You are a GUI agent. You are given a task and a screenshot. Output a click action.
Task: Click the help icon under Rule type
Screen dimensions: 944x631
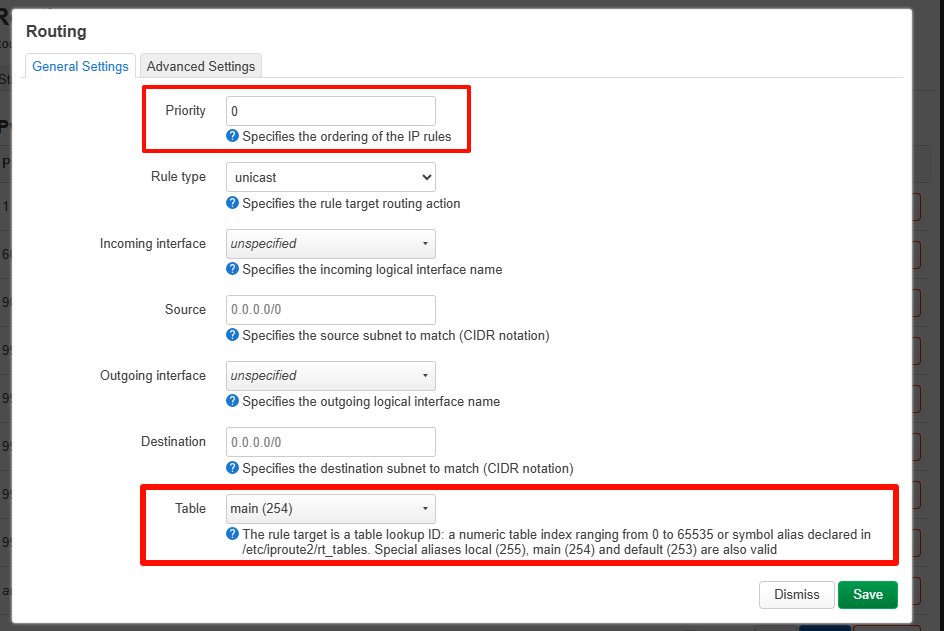(233, 203)
